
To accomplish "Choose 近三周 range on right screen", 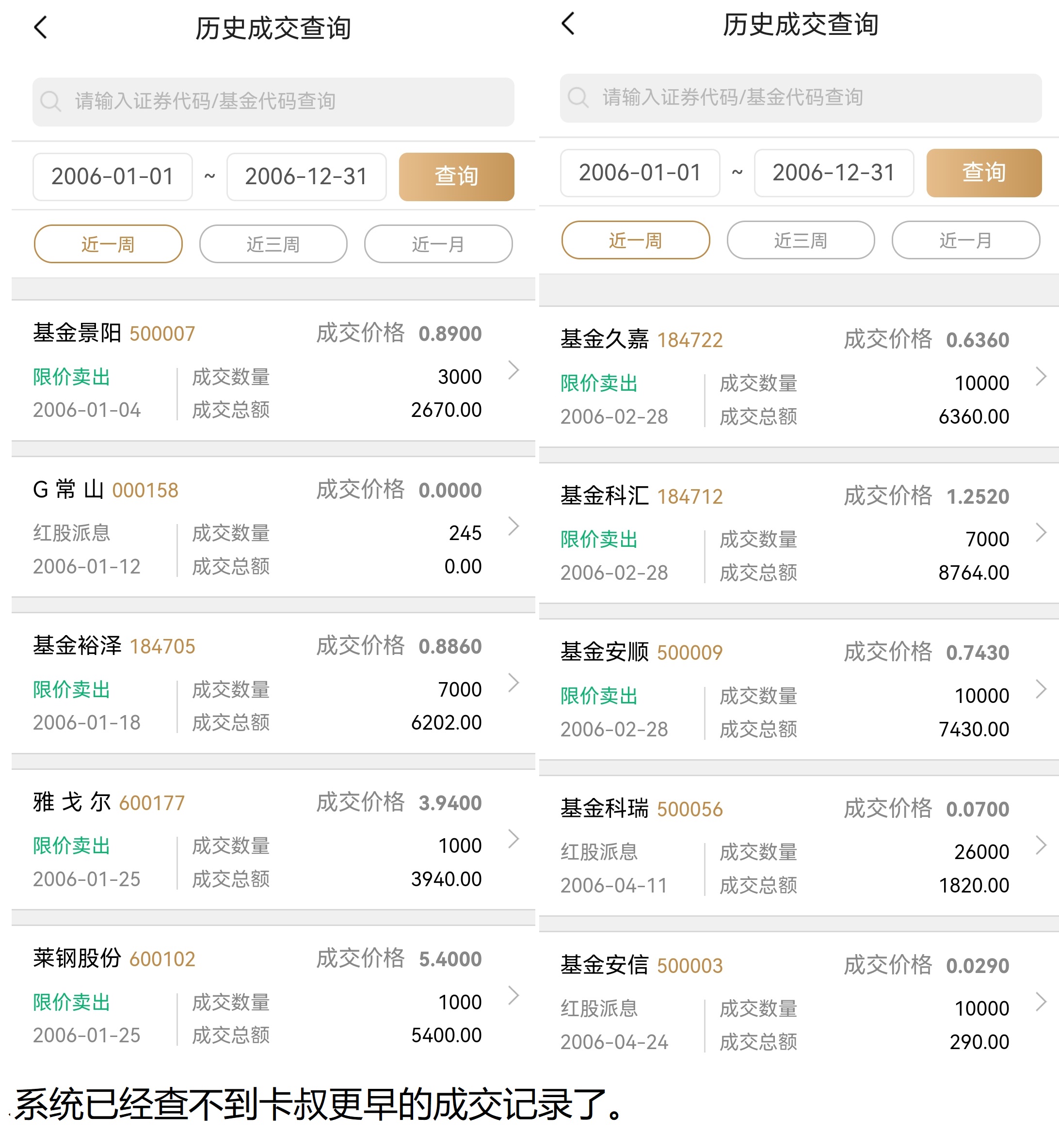I will 800,240.
